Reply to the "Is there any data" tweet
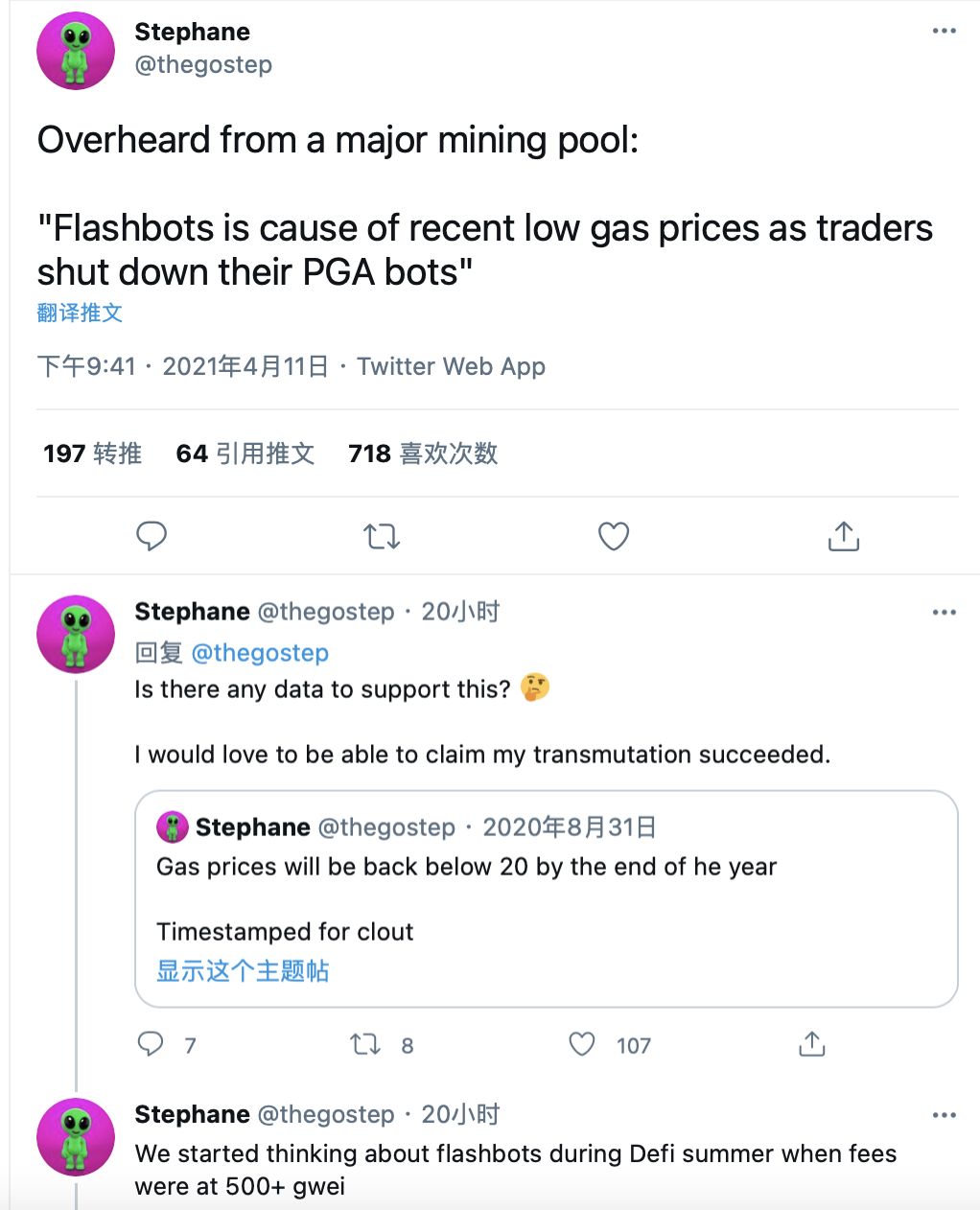This screenshot has width=980, height=1210. [152, 1044]
